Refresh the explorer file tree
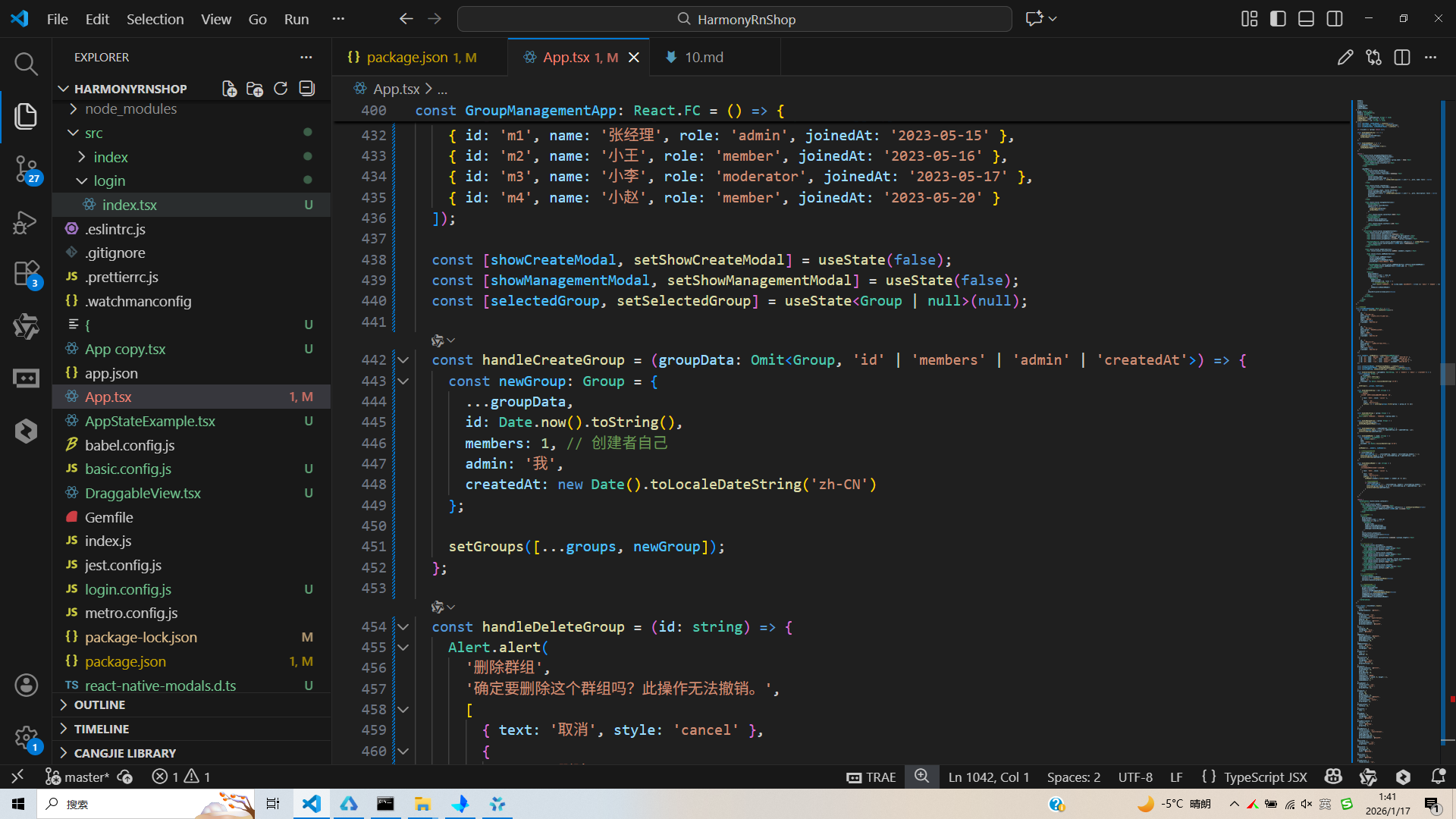Image resolution: width=1456 pixels, height=819 pixels. [281, 89]
